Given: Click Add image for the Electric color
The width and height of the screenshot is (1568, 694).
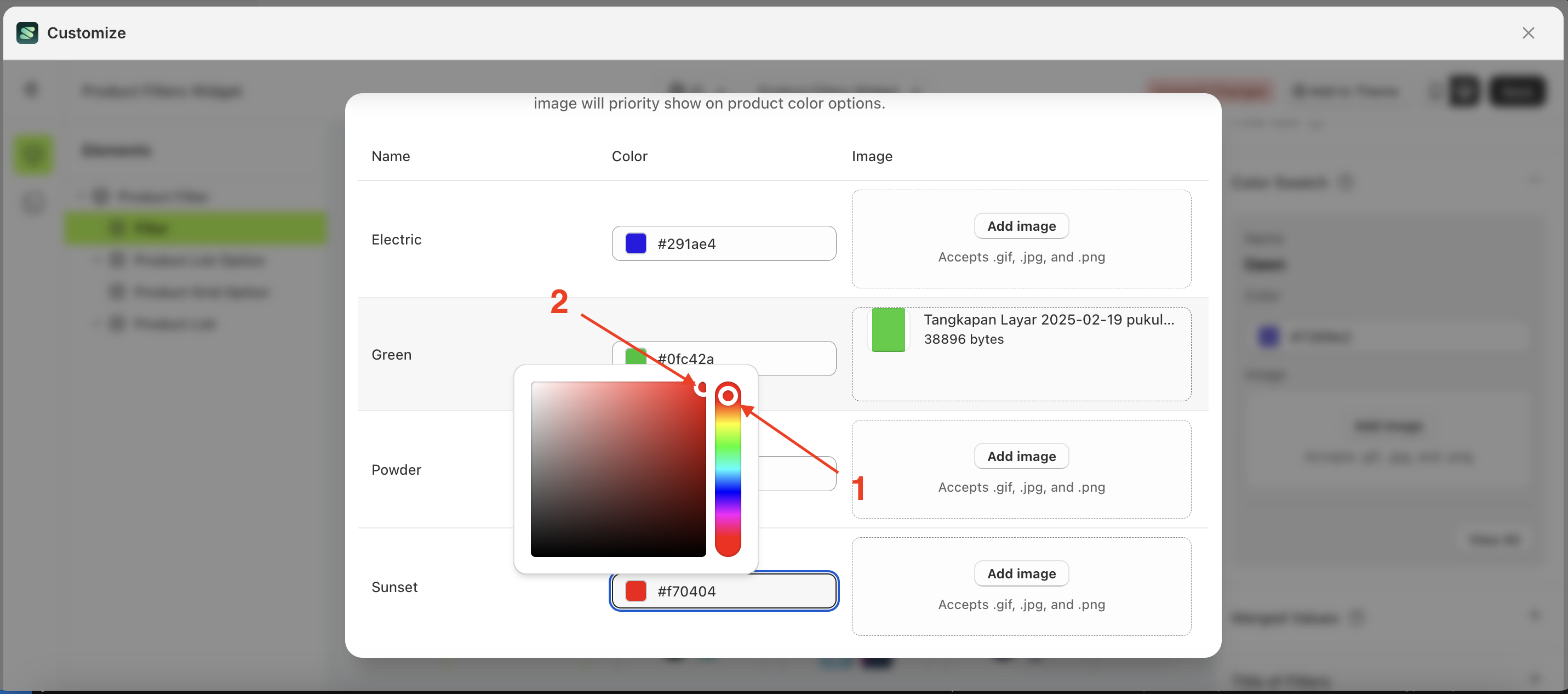Looking at the screenshot, I should click(1021, 226).
